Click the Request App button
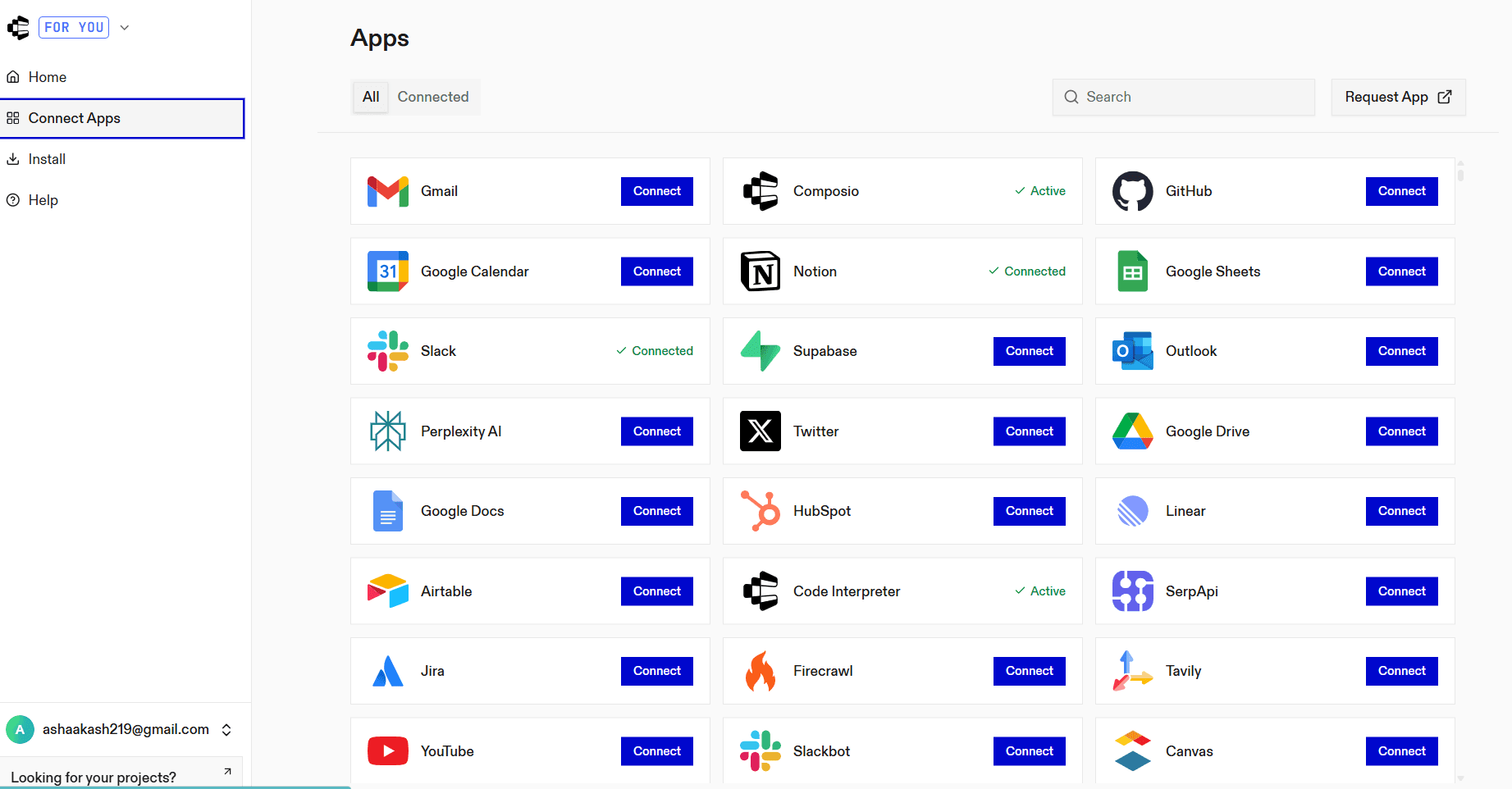The height and width of the screenshot is (789, 1512). [1398, 97]
